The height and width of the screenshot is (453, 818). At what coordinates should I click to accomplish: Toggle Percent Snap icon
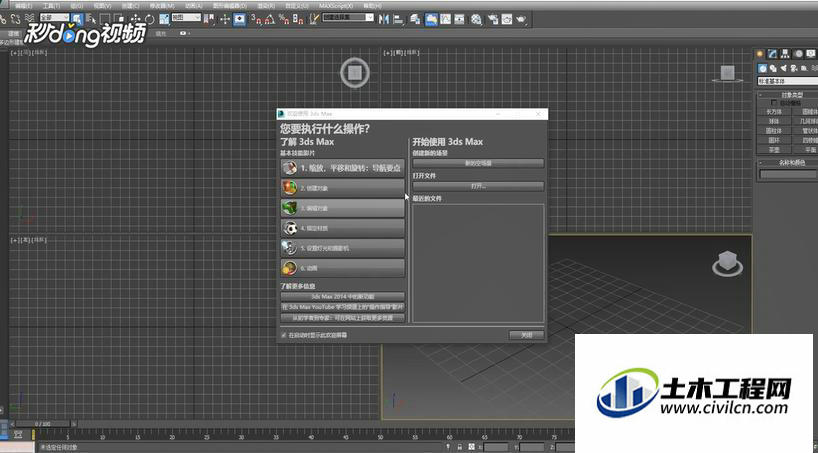(x=284, y=19)
